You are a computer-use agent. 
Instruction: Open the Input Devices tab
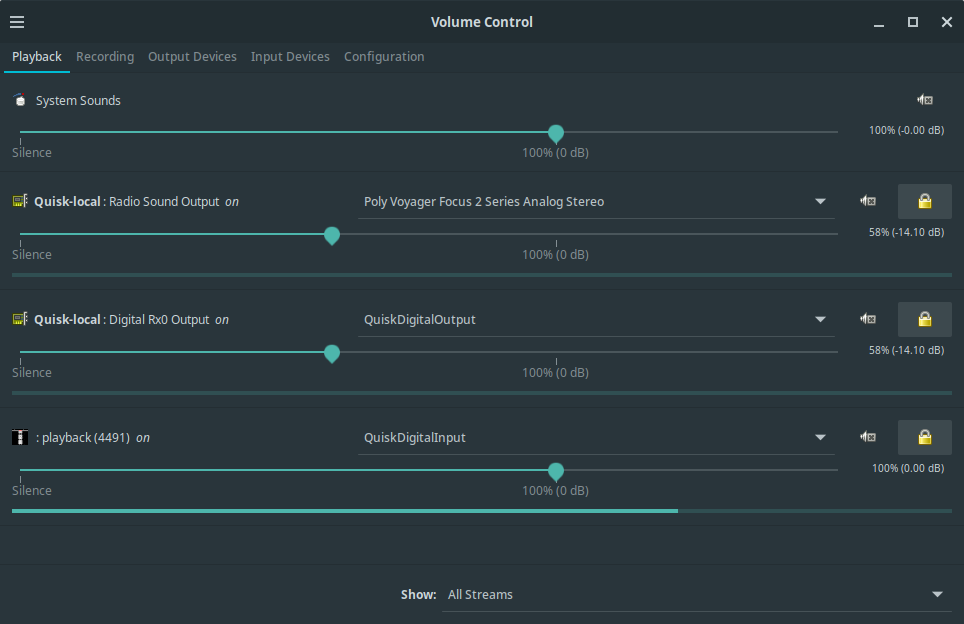click(x=290, y=57)
